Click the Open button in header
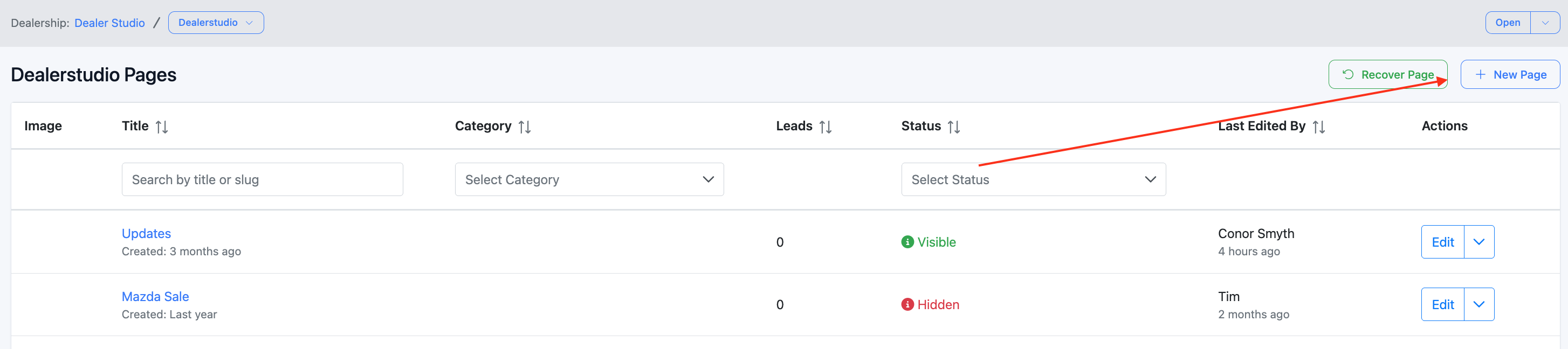The height and width of the screenshot is (349, 1568). [1507, 23]
